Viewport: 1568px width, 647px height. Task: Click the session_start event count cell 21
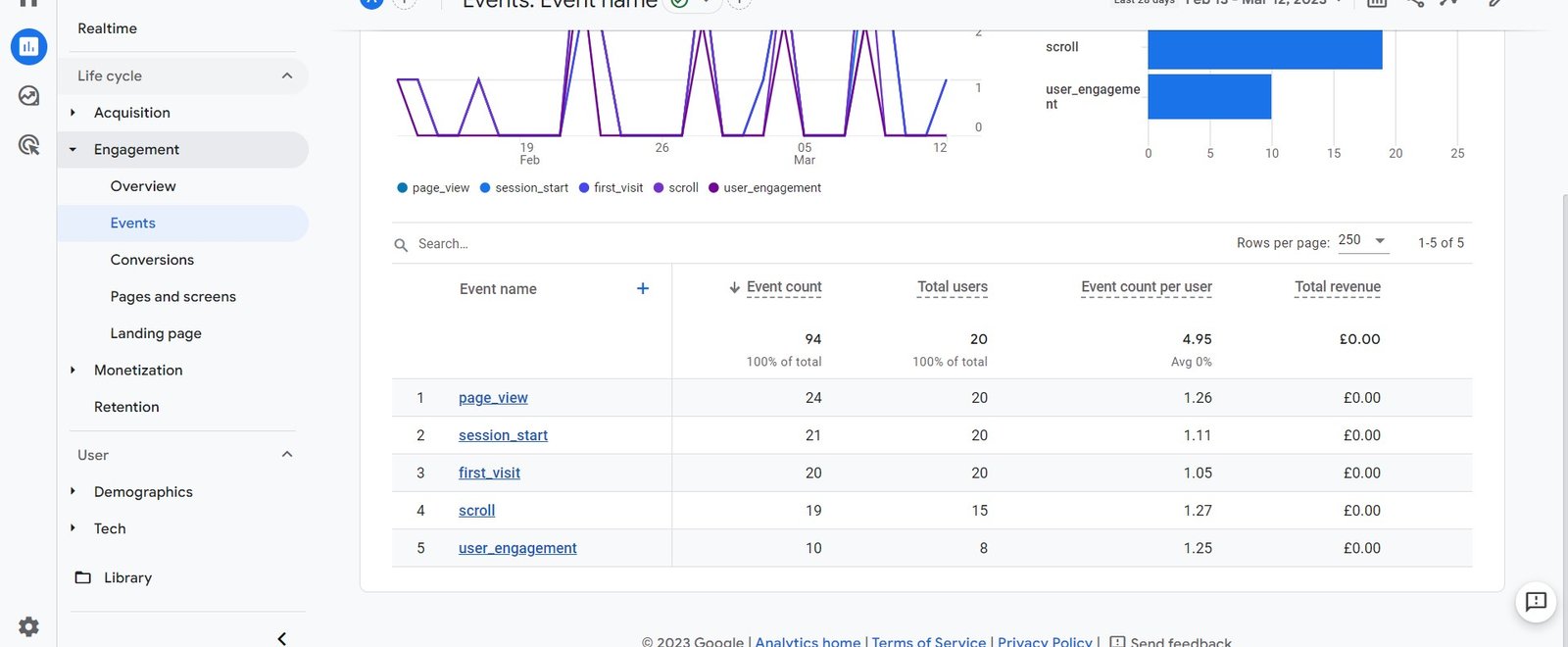click(813, 435)
